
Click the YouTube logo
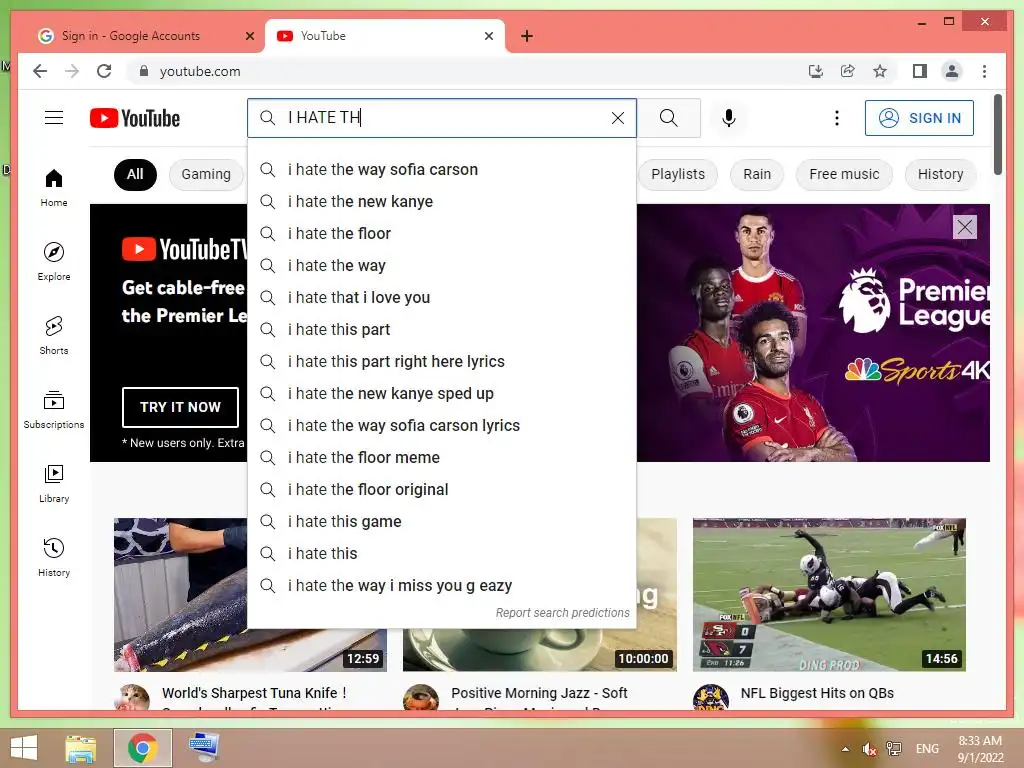(x=135, y=118)
